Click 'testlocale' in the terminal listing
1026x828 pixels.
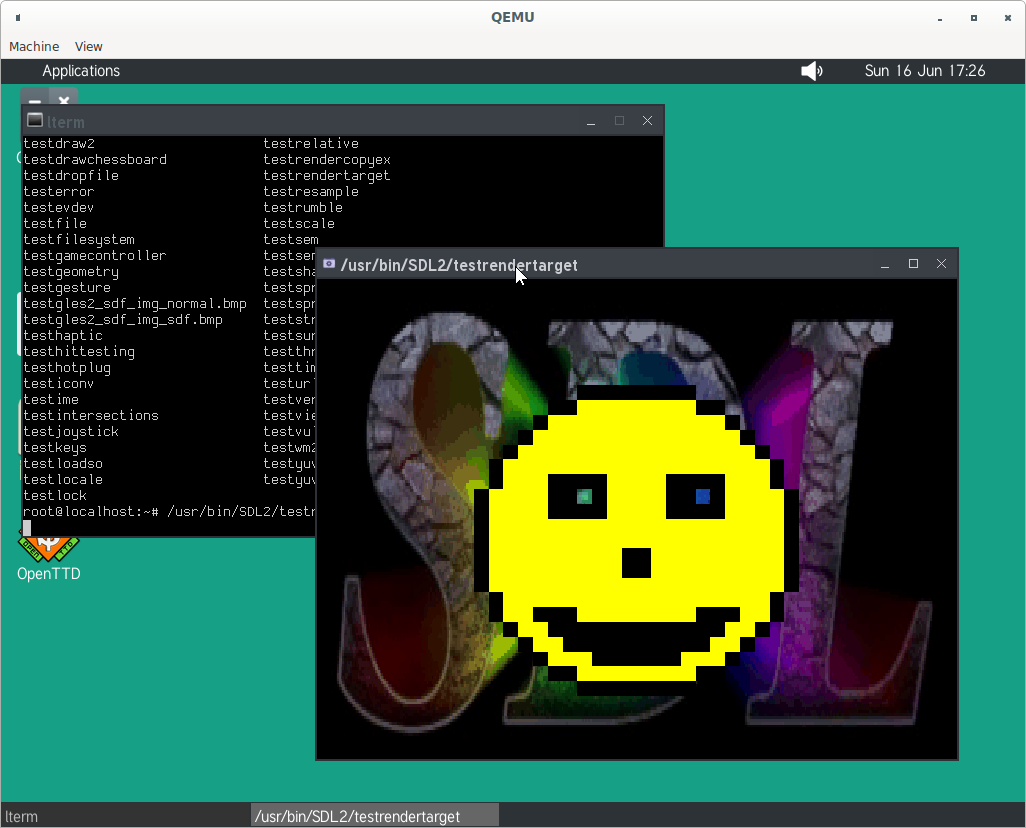[x=63, y=480]
